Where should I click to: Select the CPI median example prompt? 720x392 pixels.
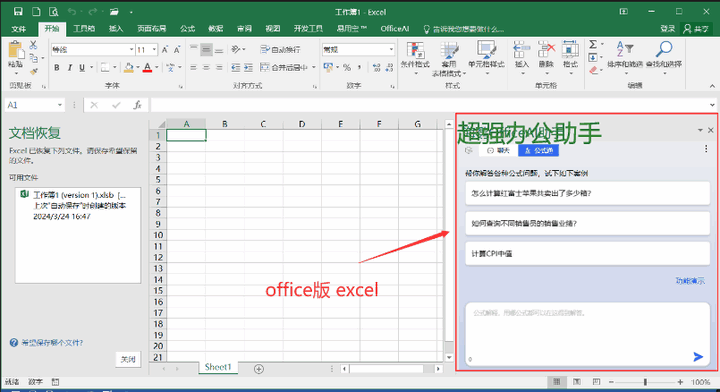click(587, 253)
